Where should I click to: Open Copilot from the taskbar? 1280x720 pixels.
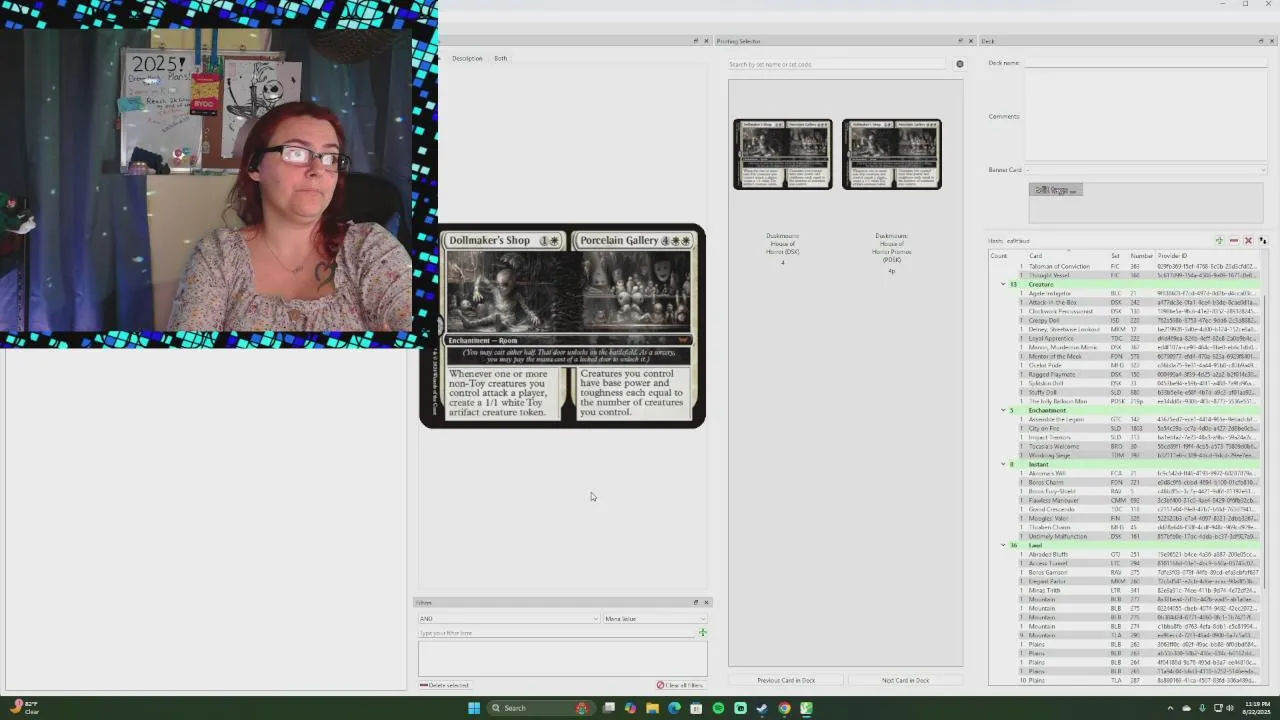630,708
